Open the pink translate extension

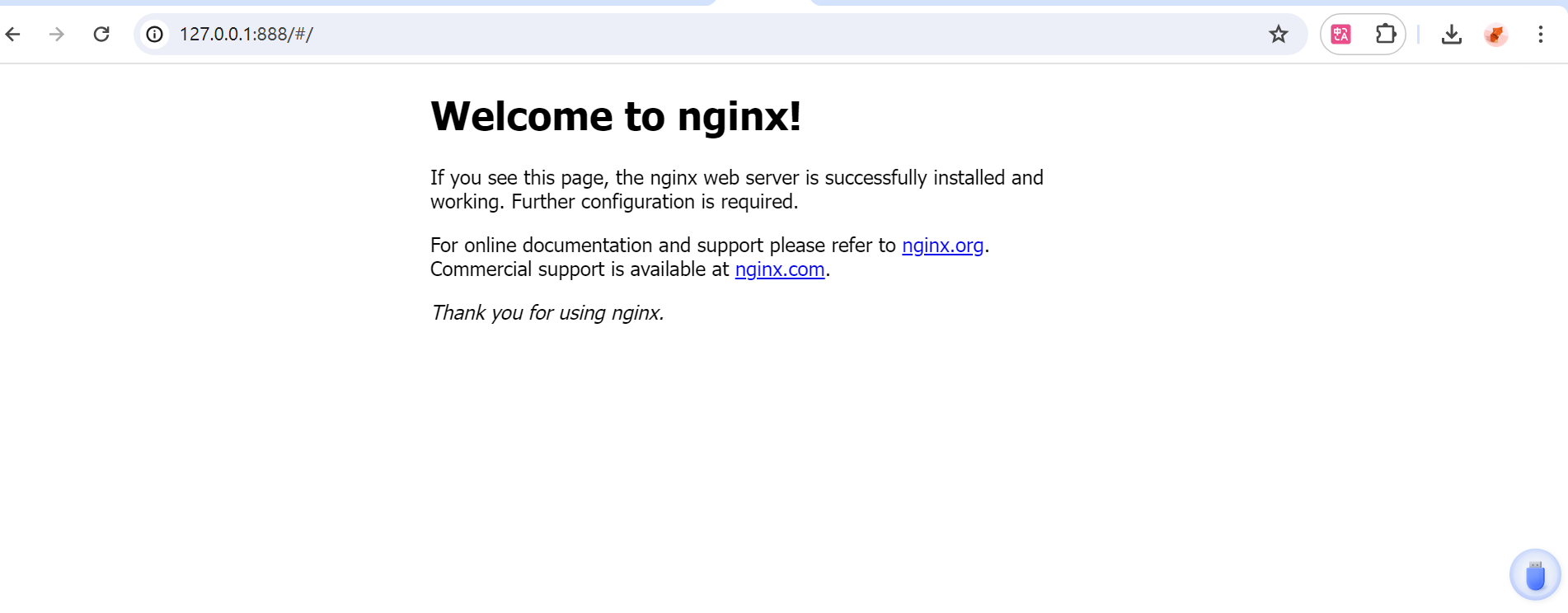[1341, 34]
